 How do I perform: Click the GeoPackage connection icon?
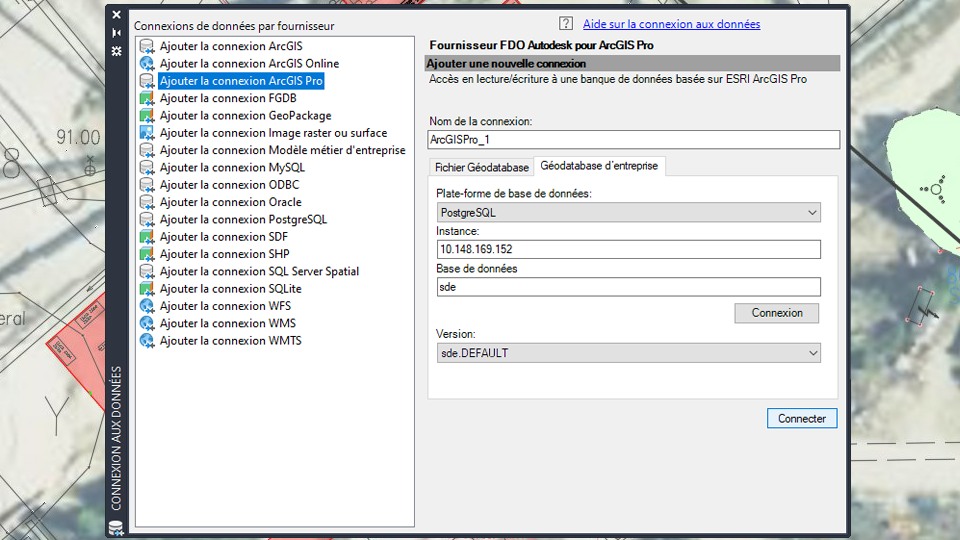point(147,115)
